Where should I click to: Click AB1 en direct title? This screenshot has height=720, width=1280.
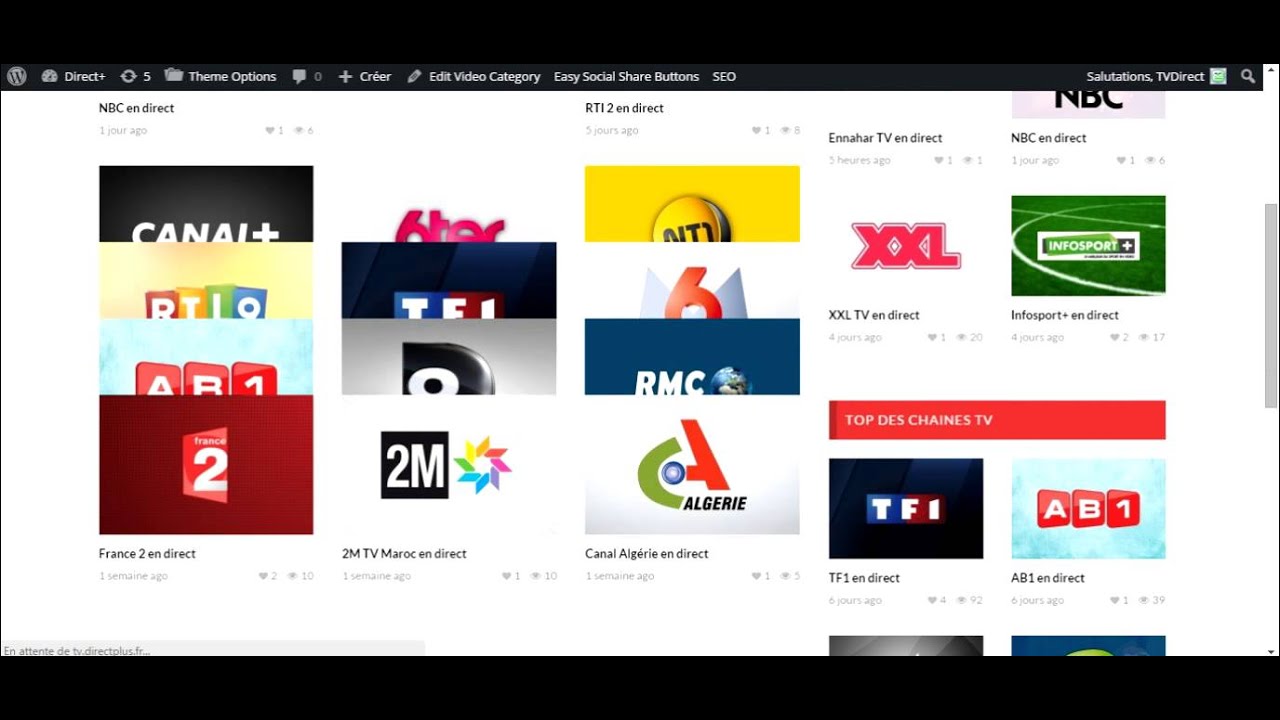click(x=1048, y=578)
